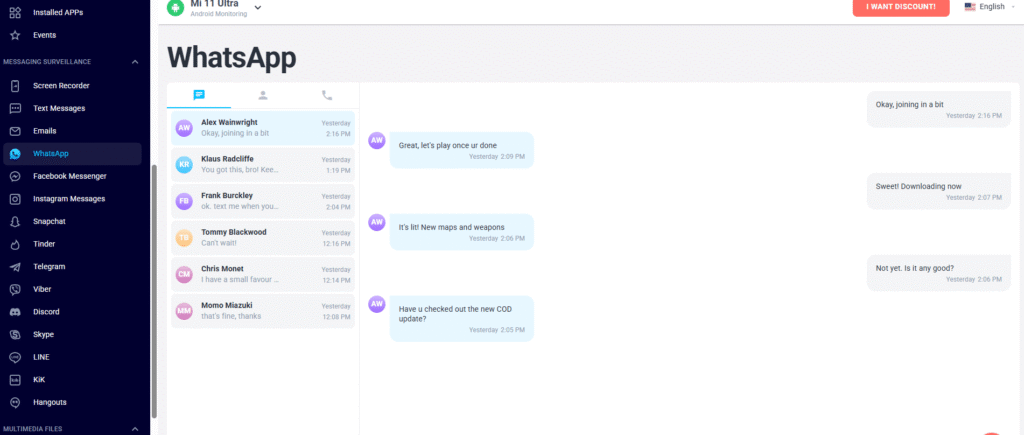This screenshot has height=435, width=1024.
Task: Click the Skype icon
Action: (15, 334)
